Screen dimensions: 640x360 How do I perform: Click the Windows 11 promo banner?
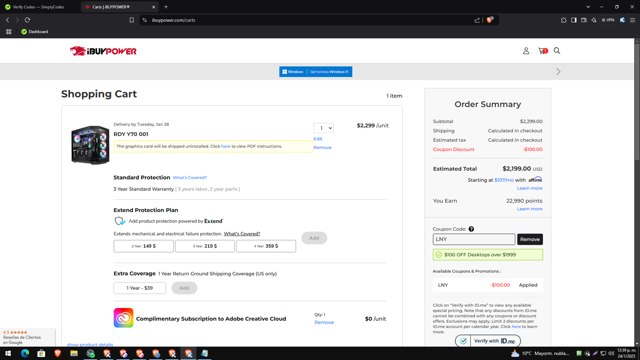[316, 72]
